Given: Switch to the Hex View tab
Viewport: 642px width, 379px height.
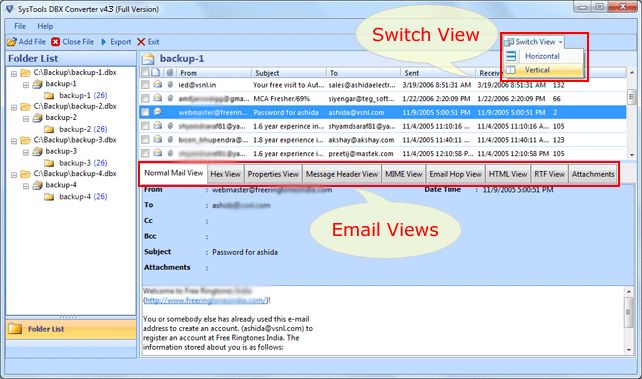Looking at the screenshot, I should coord(225,174).
